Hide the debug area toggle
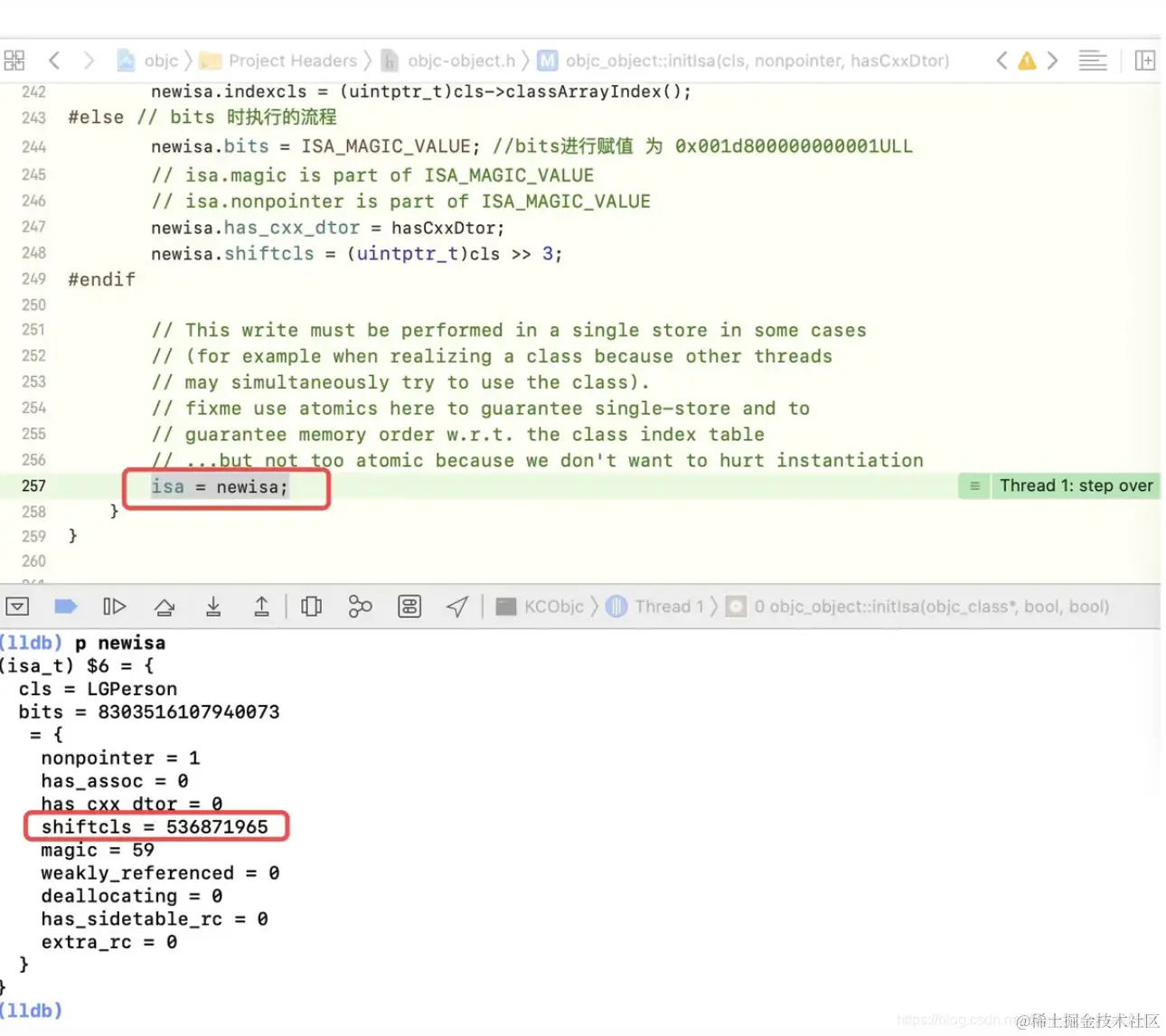 [x=17, y=607]
